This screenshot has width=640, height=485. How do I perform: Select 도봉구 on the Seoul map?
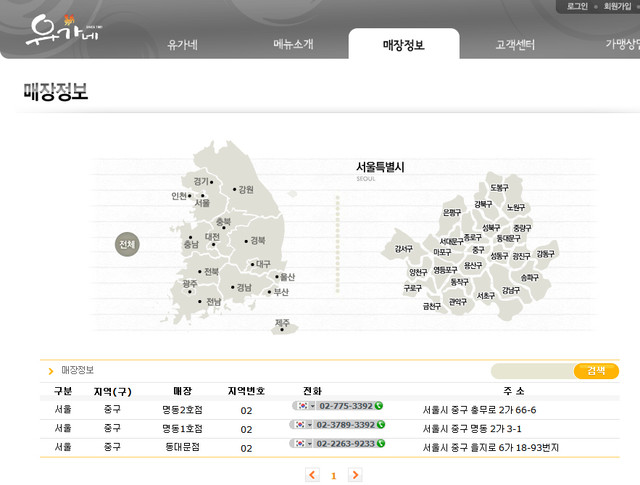click(500, 187)
